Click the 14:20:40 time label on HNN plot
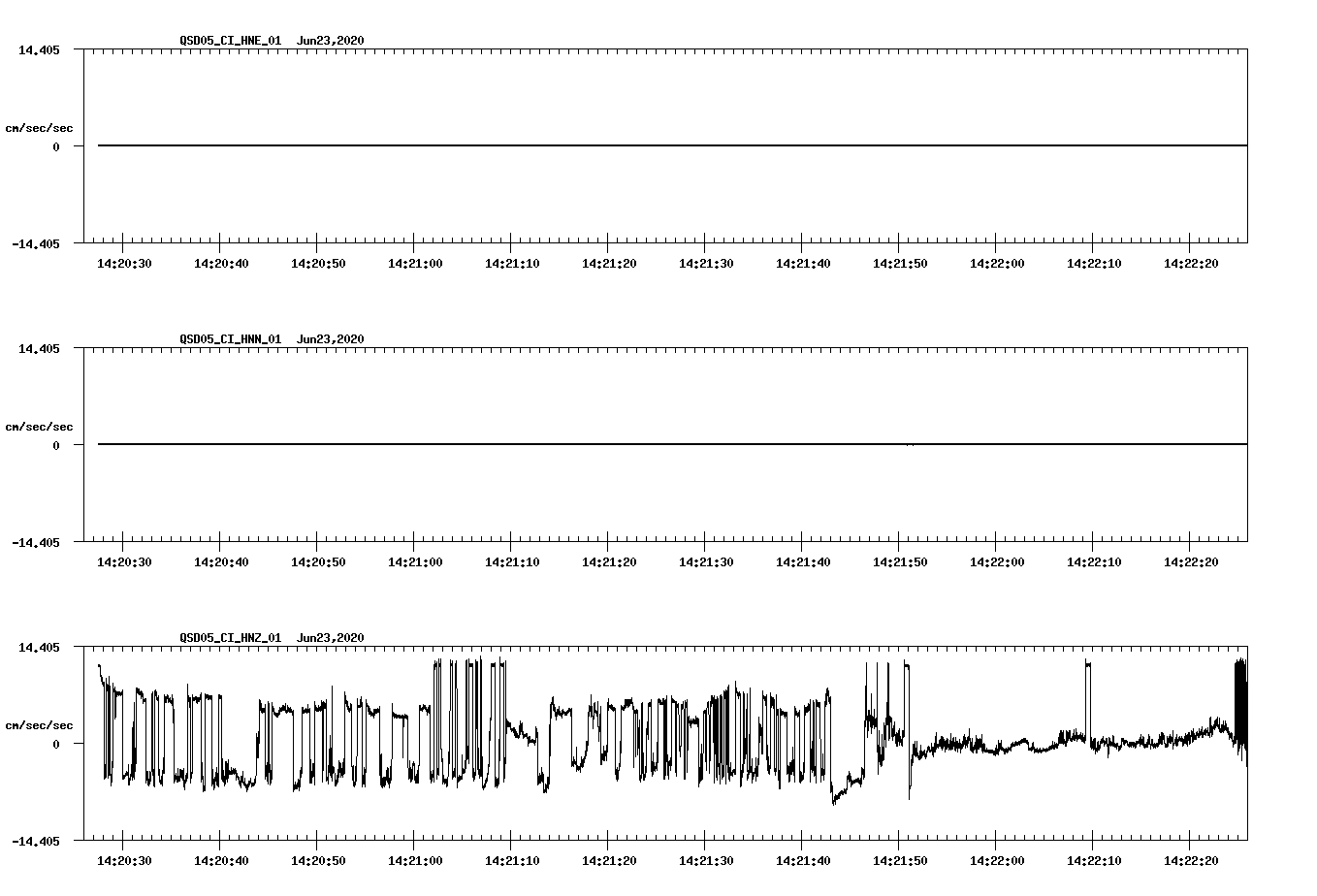 click(220, 562)
